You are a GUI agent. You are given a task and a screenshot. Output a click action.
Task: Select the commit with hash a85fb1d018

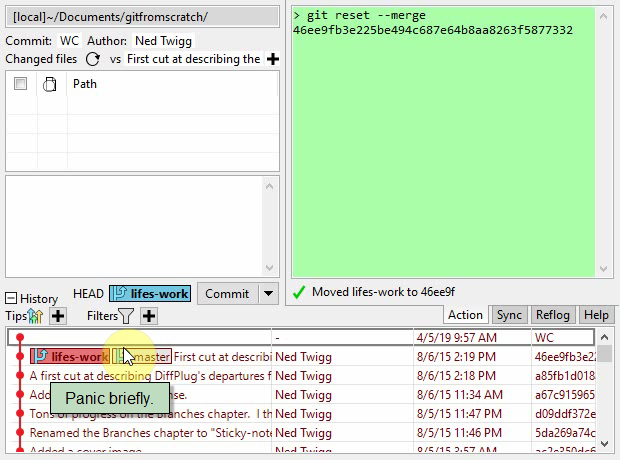click(564, 376)
